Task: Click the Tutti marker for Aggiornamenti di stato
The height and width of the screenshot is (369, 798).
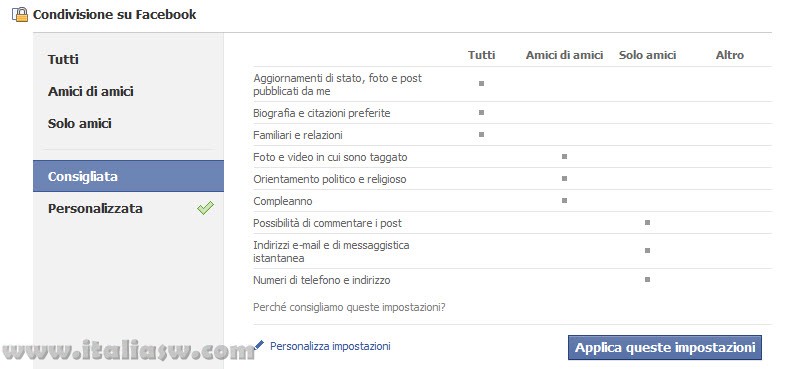Action: (481, 83)
